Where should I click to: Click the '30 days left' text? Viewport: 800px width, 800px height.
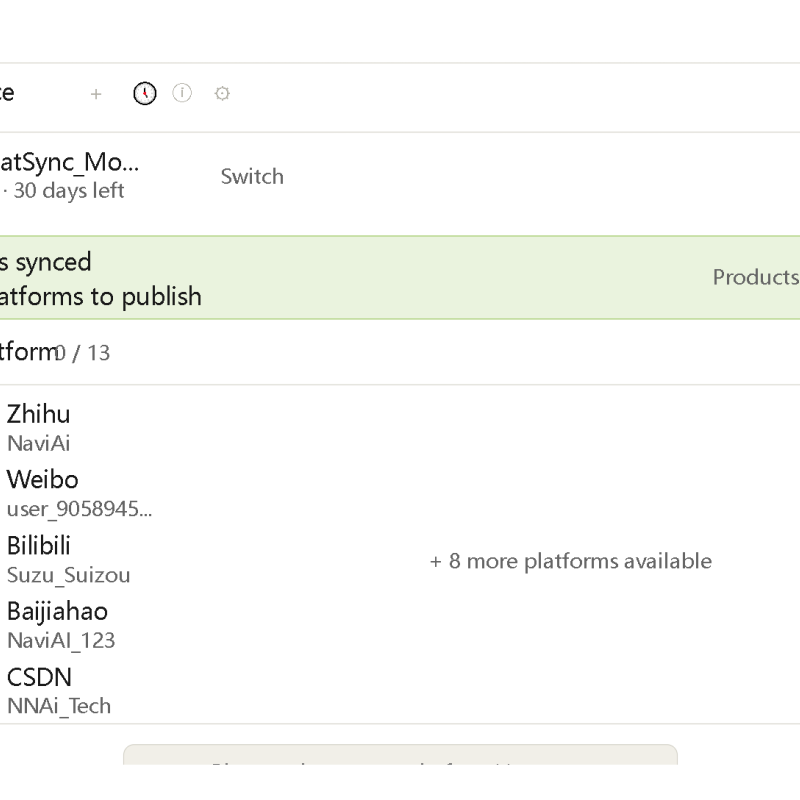[x=68, y=191]
